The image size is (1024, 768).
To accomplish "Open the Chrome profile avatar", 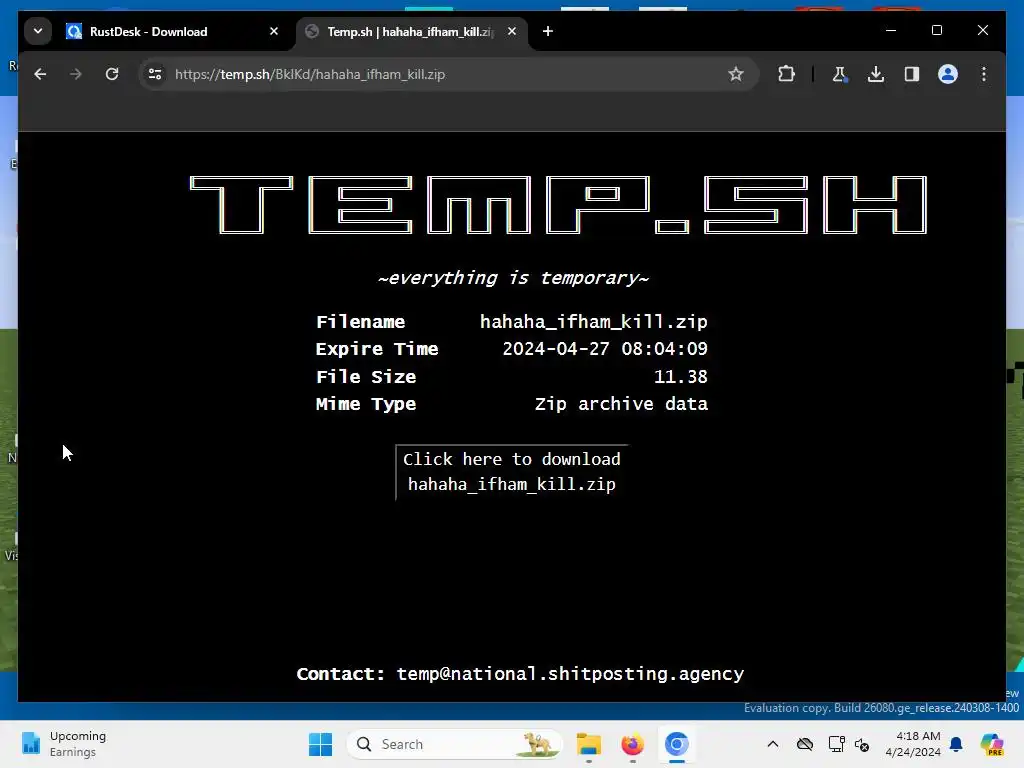I will pos(948,74).
